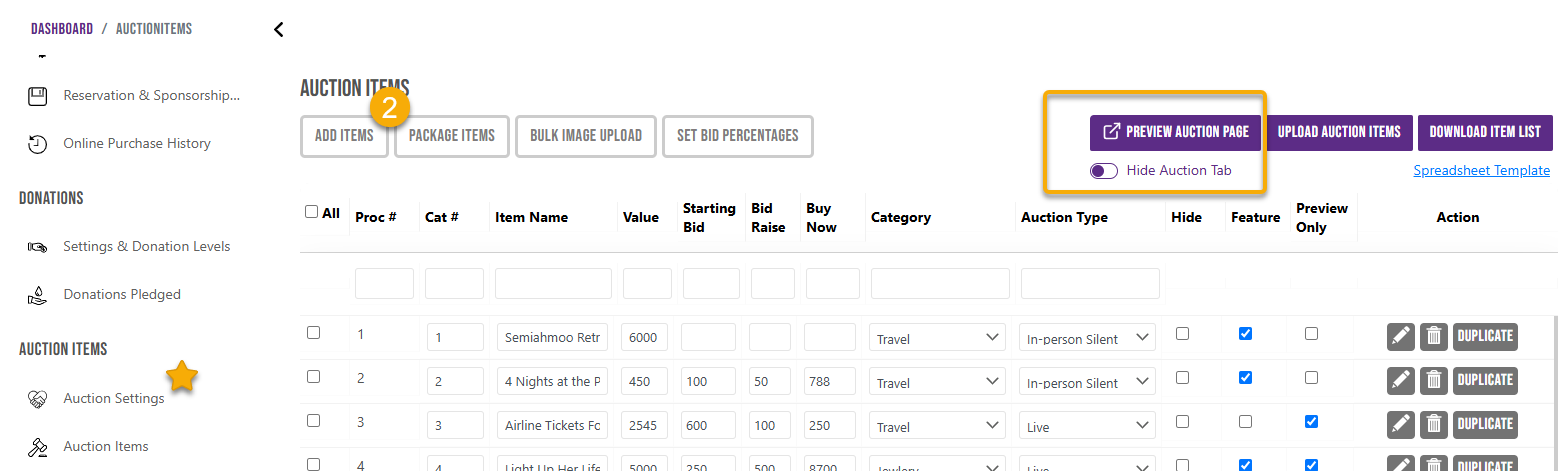Uncheck Feature checkbox for item 1
1559x471 pixels.
[x=1245, y=334]
